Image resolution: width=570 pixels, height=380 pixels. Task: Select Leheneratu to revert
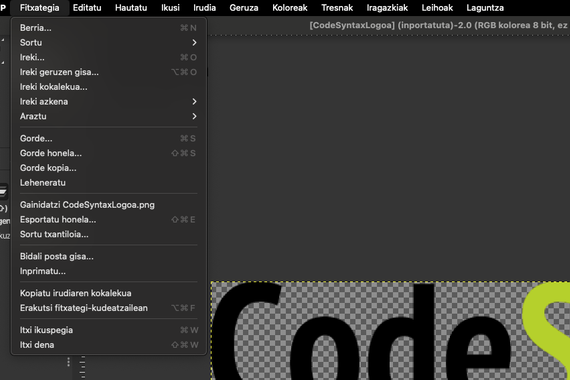[x=109, y=183]
